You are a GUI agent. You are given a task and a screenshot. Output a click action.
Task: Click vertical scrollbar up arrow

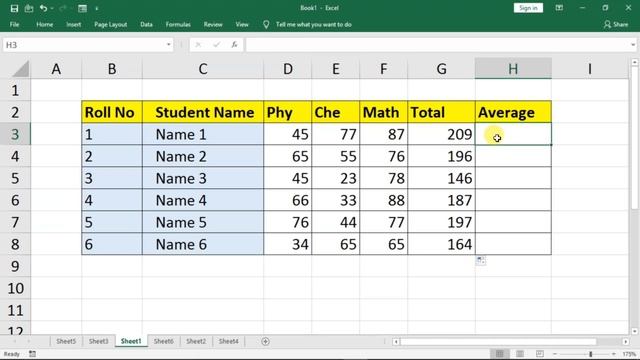point(634,62)
